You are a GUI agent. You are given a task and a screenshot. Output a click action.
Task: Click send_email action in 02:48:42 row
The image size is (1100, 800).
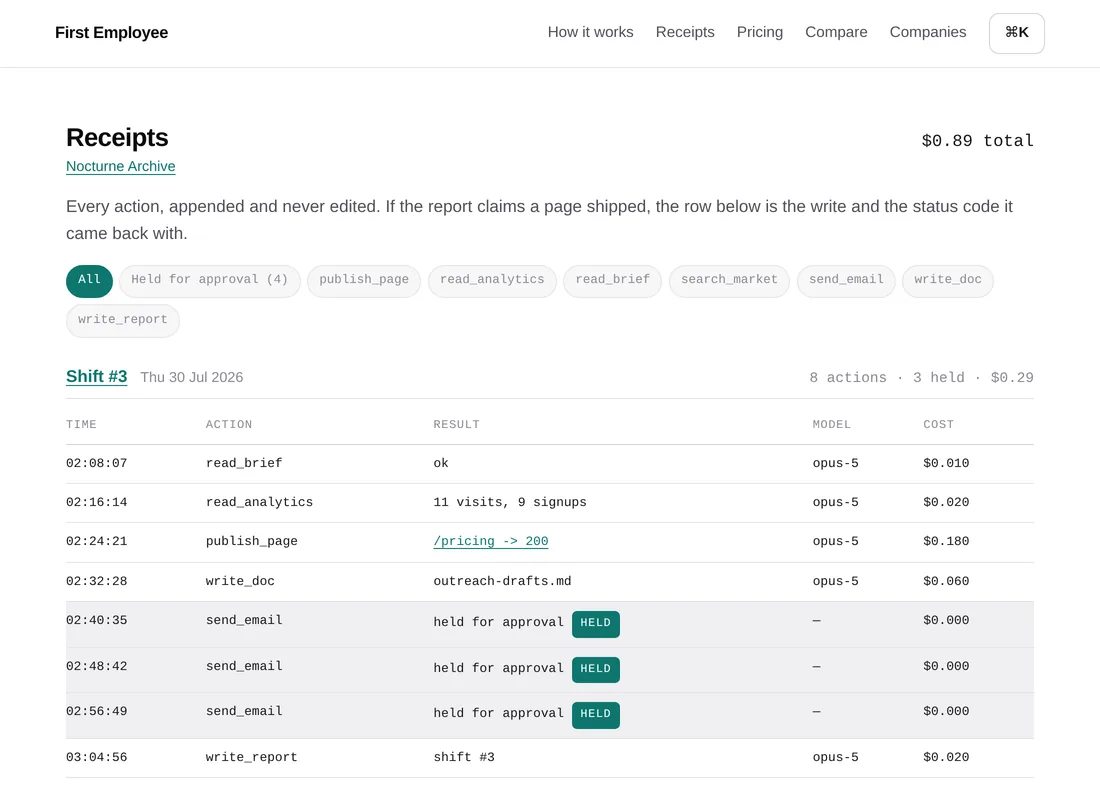(x=244, y=666)
